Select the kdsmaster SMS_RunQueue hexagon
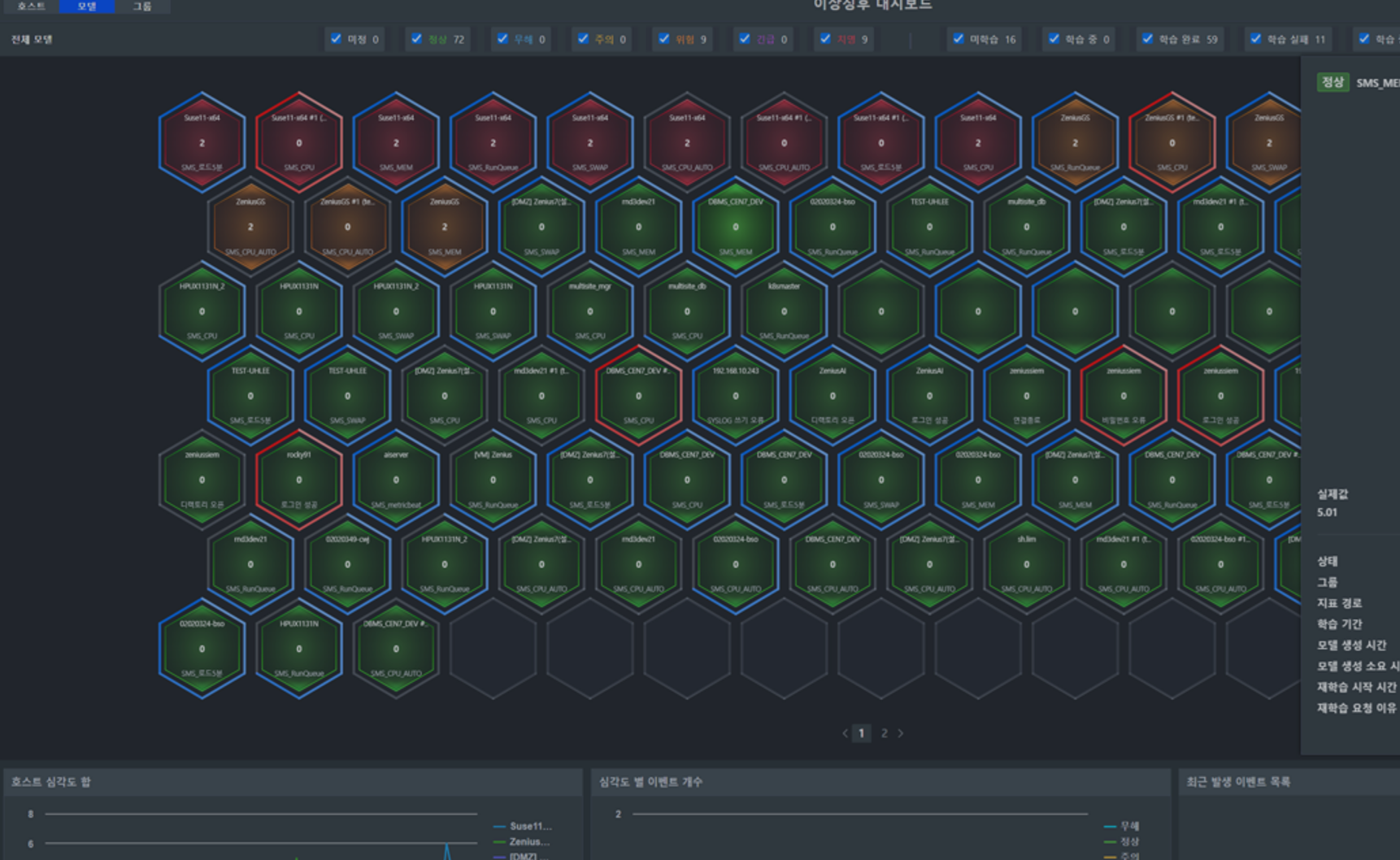This screenshot has width=1400, height=860. 784,311
